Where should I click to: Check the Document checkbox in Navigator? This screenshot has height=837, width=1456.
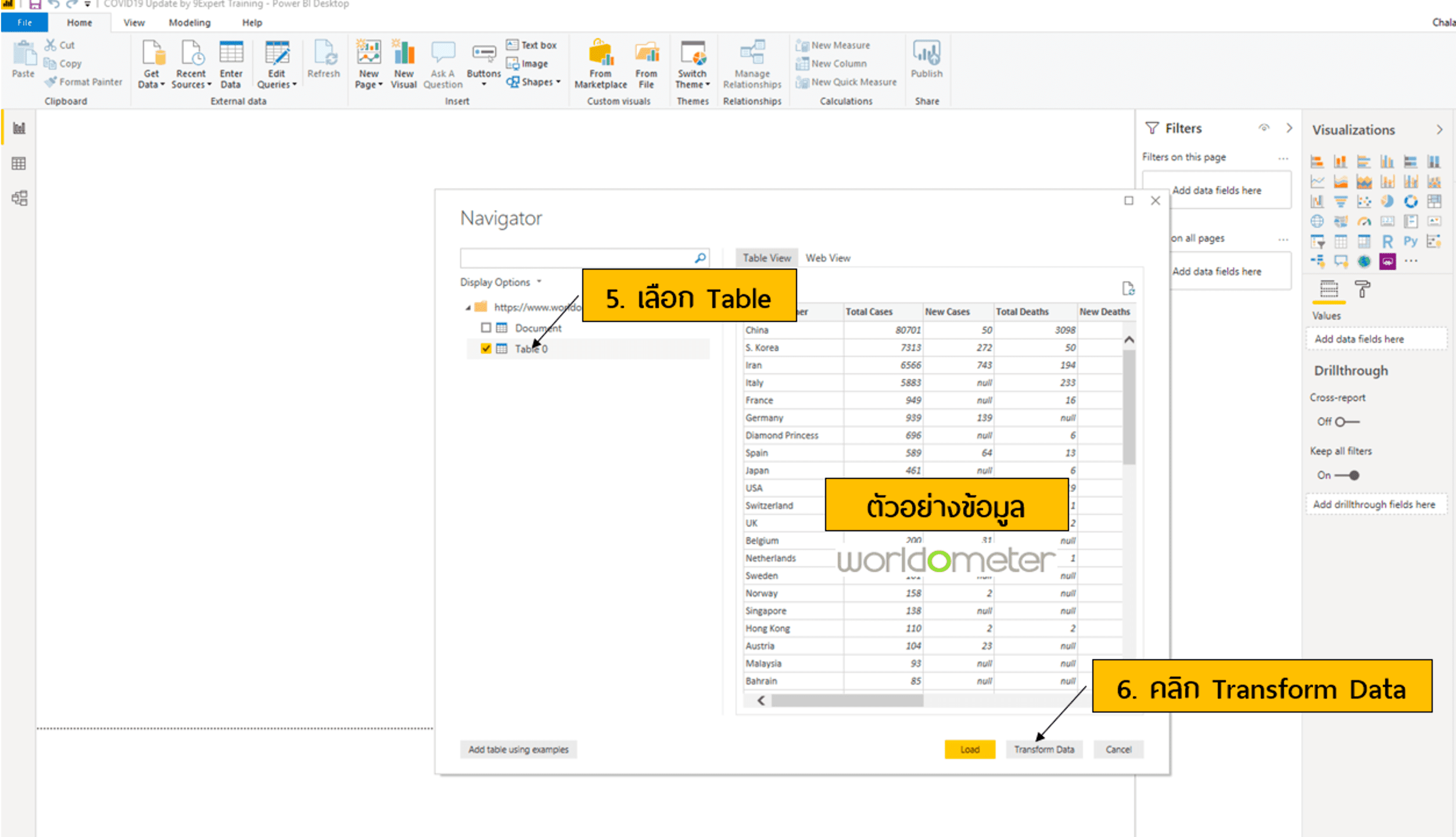tap(486, 327)
